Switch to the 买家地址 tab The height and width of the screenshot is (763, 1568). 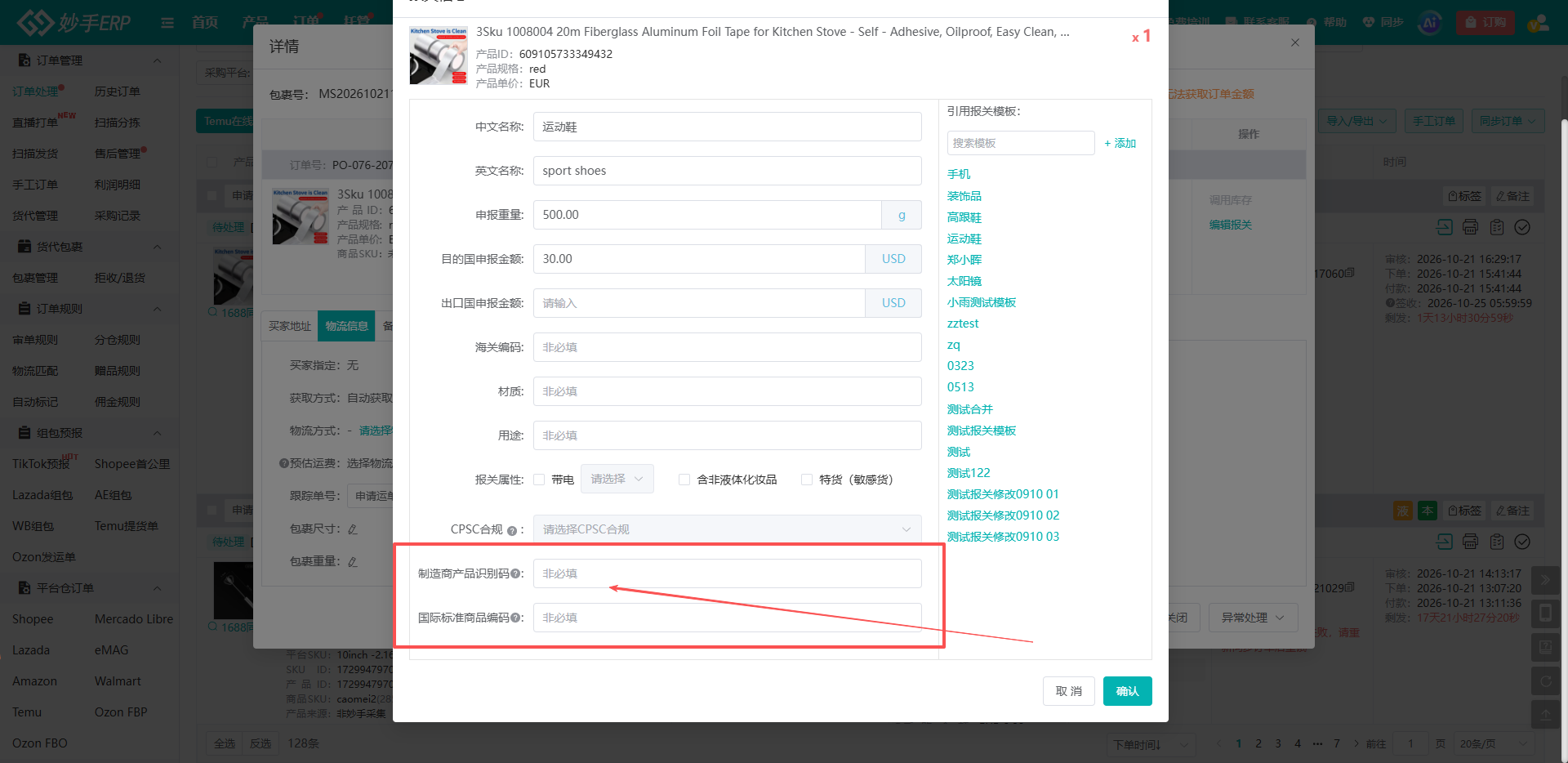pyautogui.click(x=290, y=326)
